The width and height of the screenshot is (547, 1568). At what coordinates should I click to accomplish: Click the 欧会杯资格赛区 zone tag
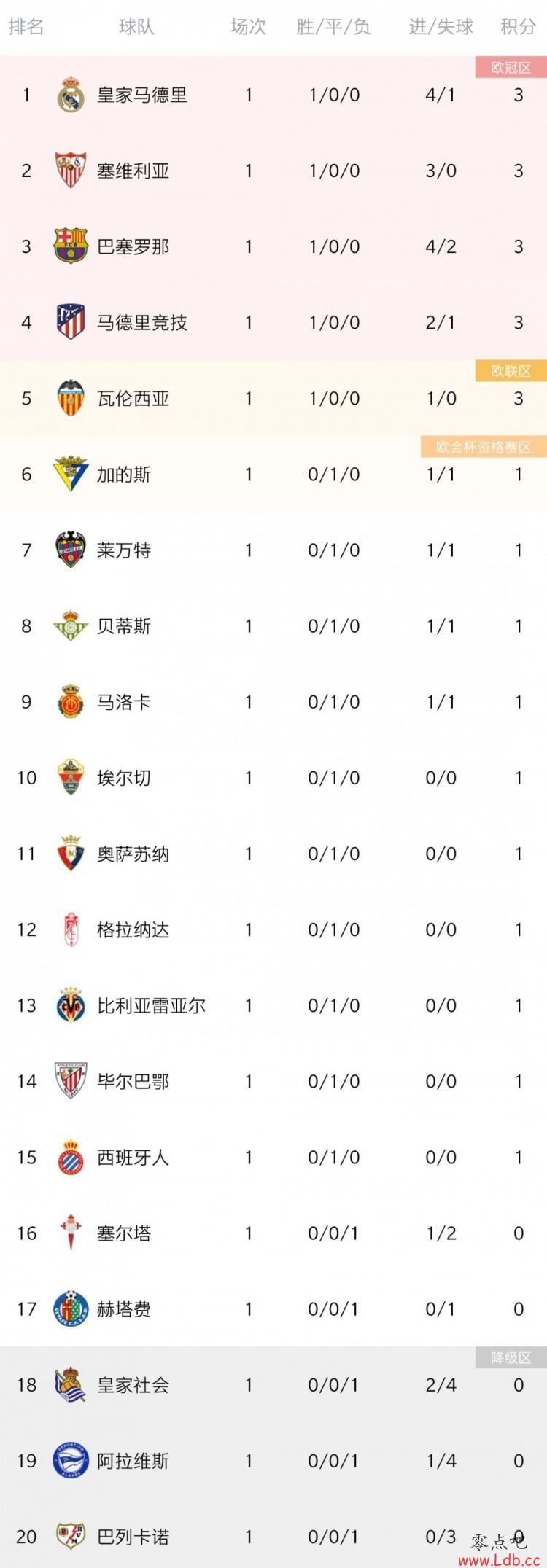[484, 447]
